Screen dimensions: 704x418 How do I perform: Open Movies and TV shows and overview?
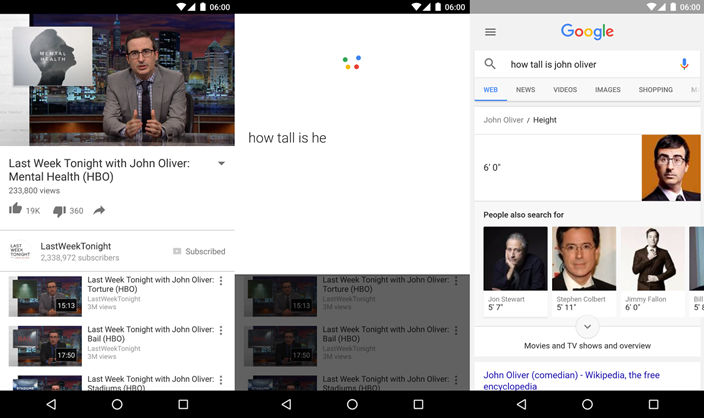point(587,346)
